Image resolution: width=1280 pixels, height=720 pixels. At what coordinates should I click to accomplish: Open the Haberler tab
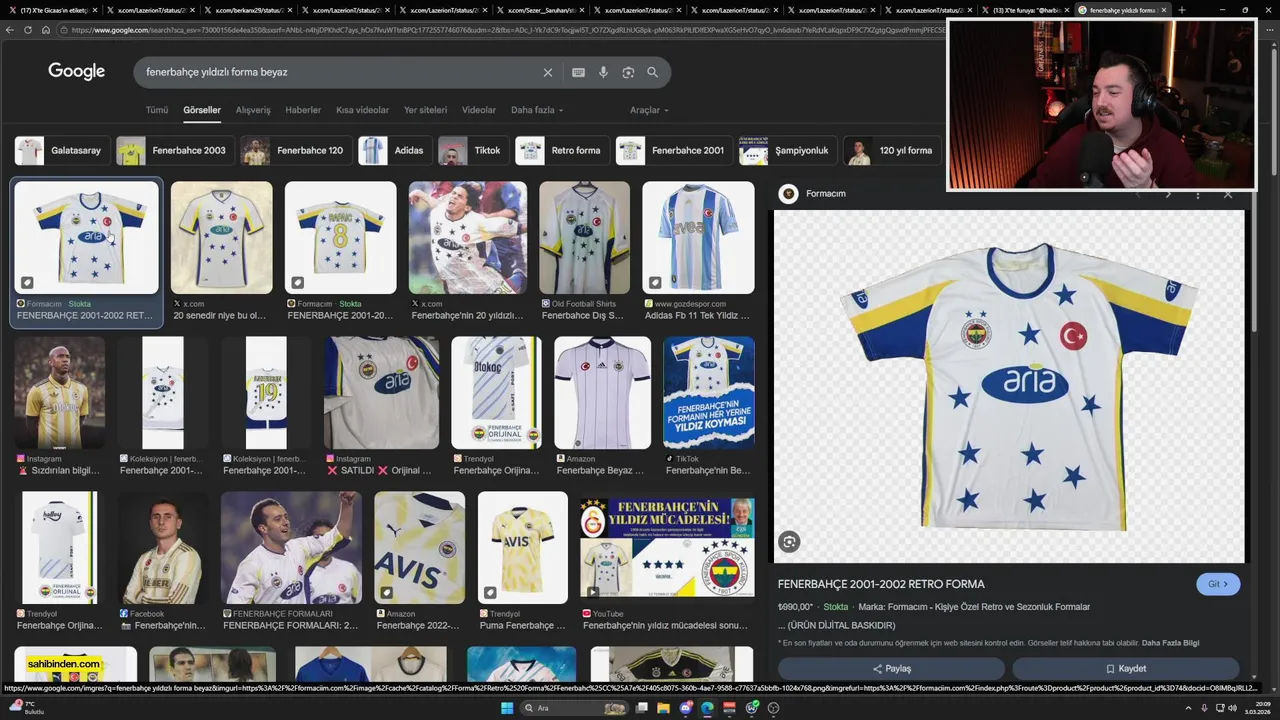pos(303,110)
